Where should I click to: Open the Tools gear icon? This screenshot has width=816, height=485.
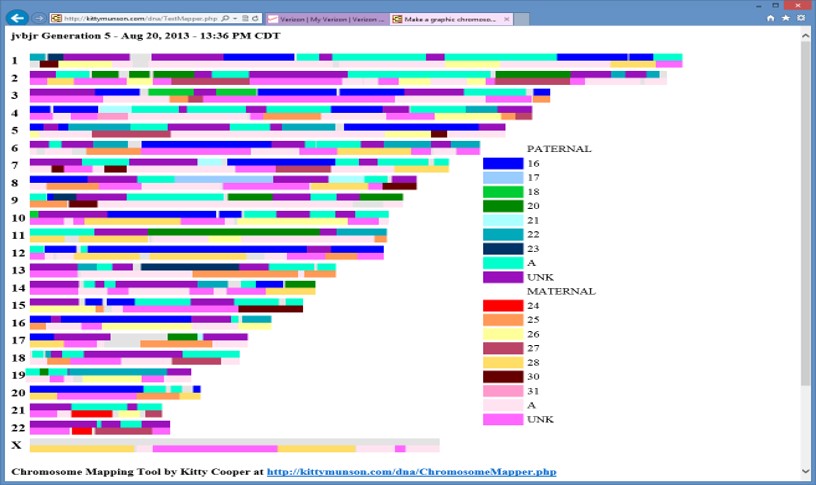pos(801,18)
